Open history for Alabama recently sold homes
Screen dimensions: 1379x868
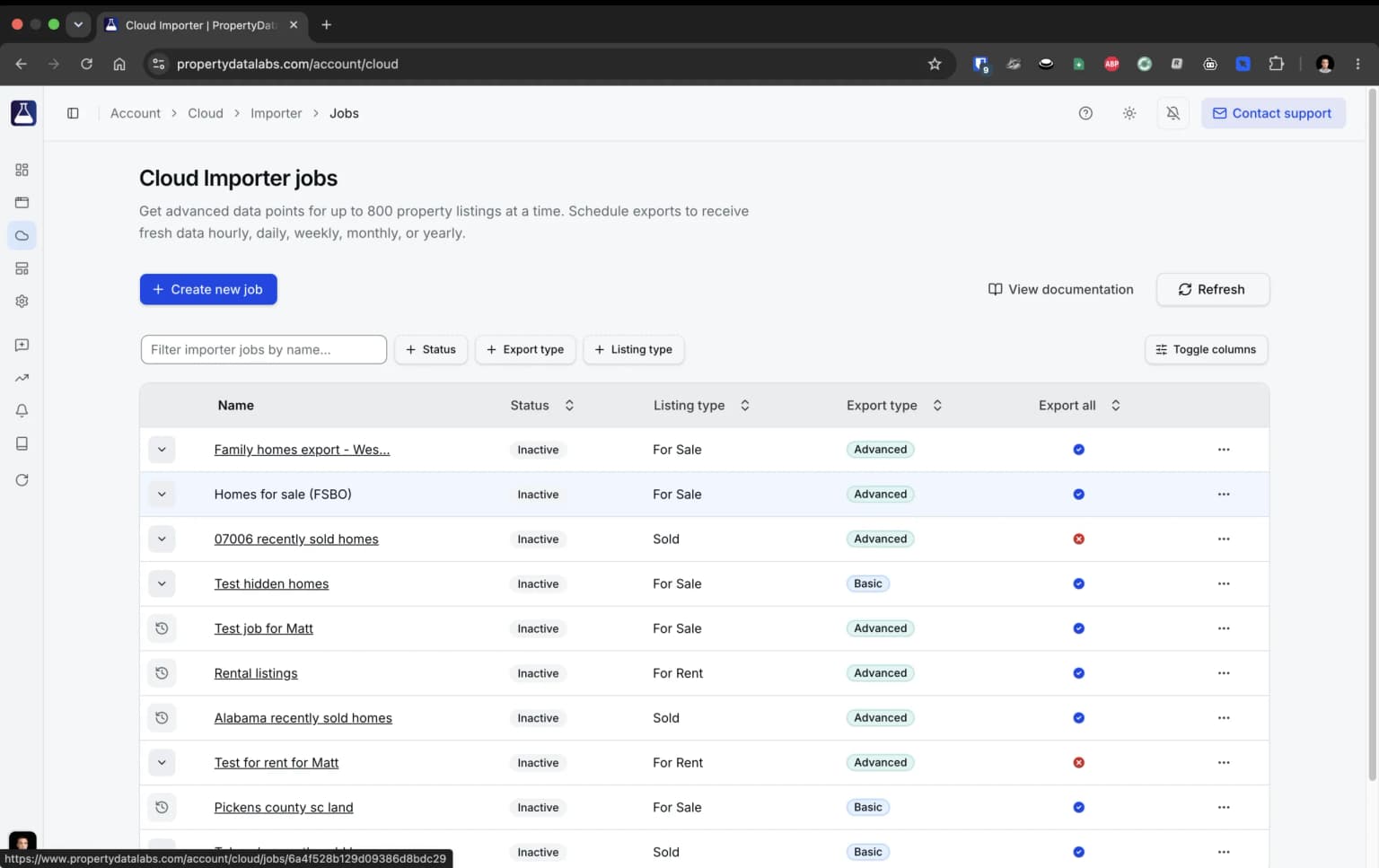point(162,718)
